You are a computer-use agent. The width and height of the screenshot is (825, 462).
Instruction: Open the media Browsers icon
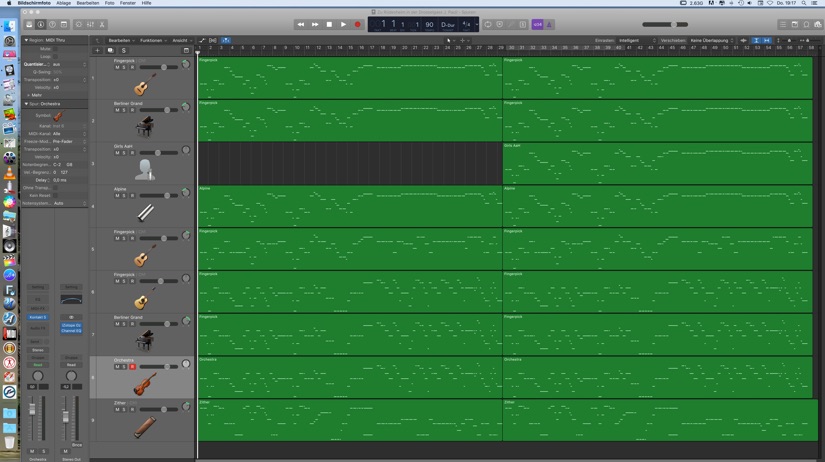[x=818, y=25]
